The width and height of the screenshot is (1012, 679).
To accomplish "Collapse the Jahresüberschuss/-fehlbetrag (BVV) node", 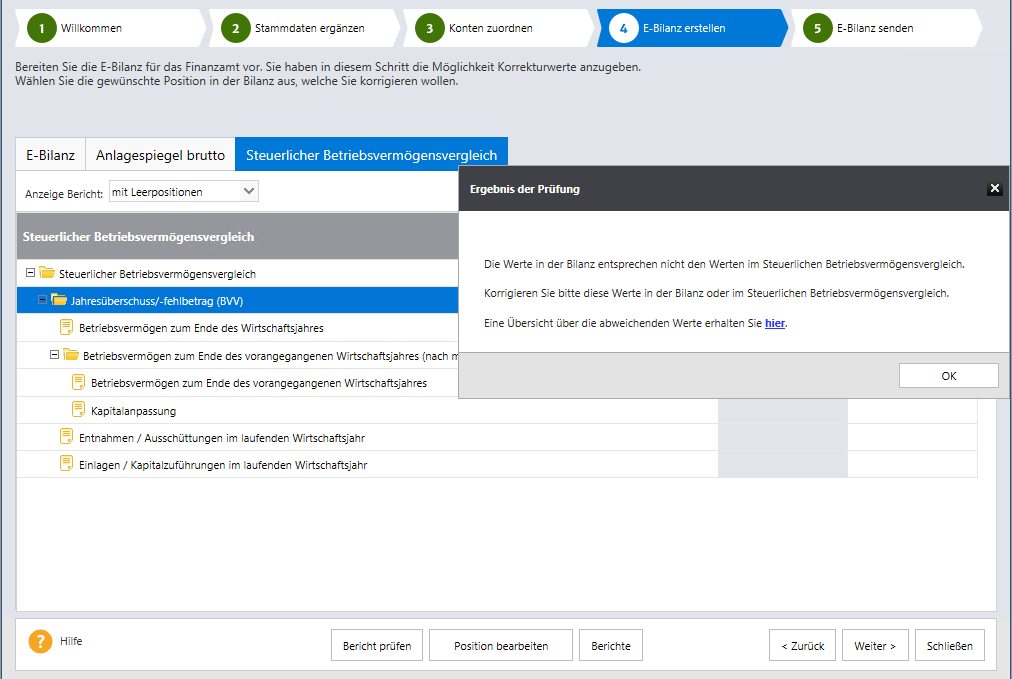I will tap(42, 300).
